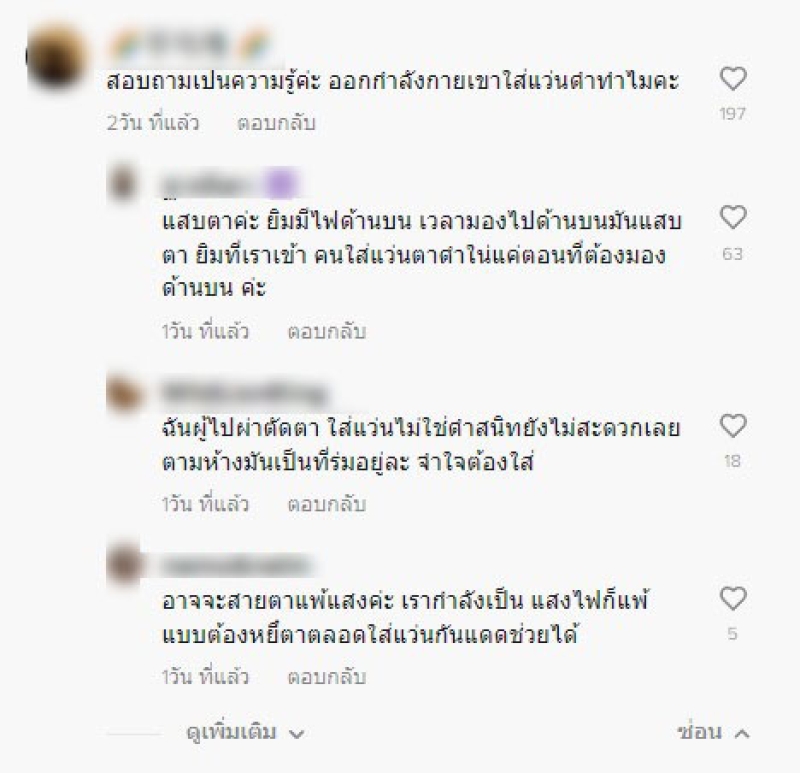Open third reply author's avatar
Viewport: 800px width, 773px height.
(123, 565)
